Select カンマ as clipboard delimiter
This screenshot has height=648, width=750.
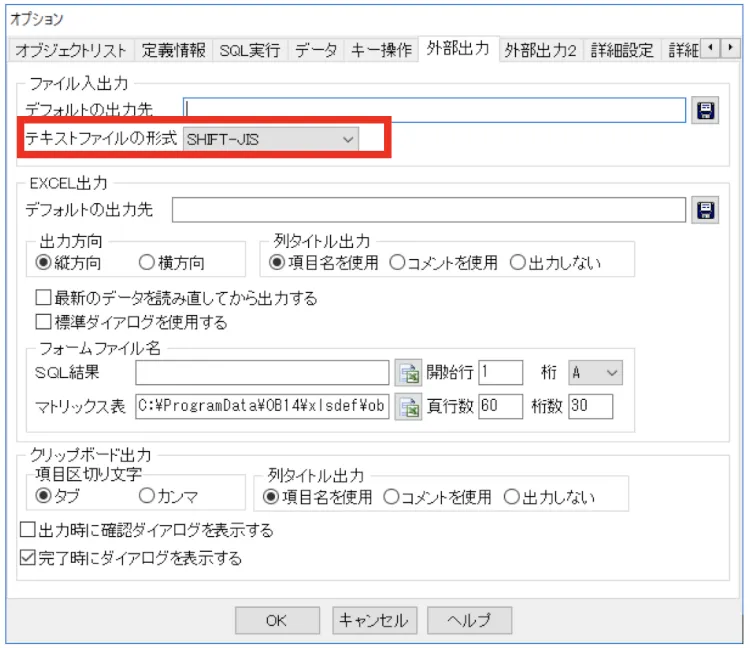pyautogui.click(x=168, y=496)
